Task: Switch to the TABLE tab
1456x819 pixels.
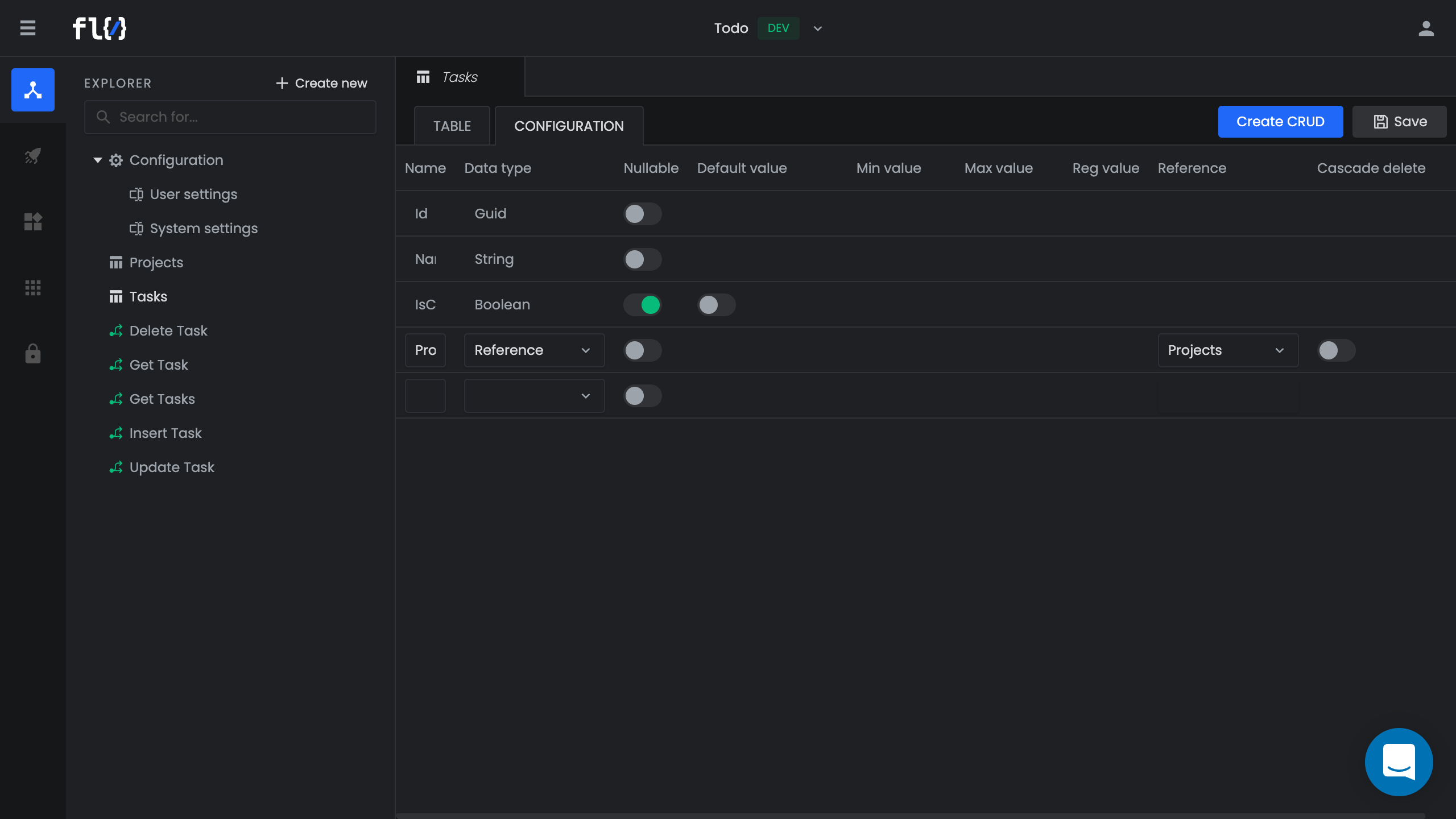Action: [452, 126]
